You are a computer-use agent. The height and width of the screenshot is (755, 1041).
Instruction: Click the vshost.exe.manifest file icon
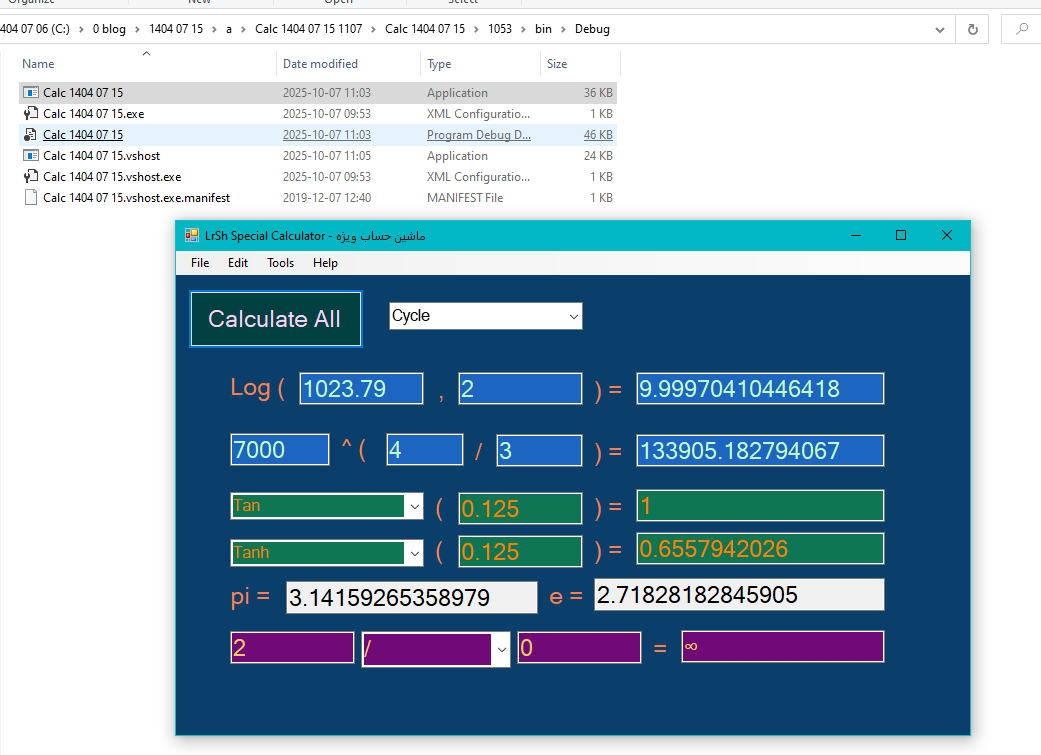coord(30,198)
